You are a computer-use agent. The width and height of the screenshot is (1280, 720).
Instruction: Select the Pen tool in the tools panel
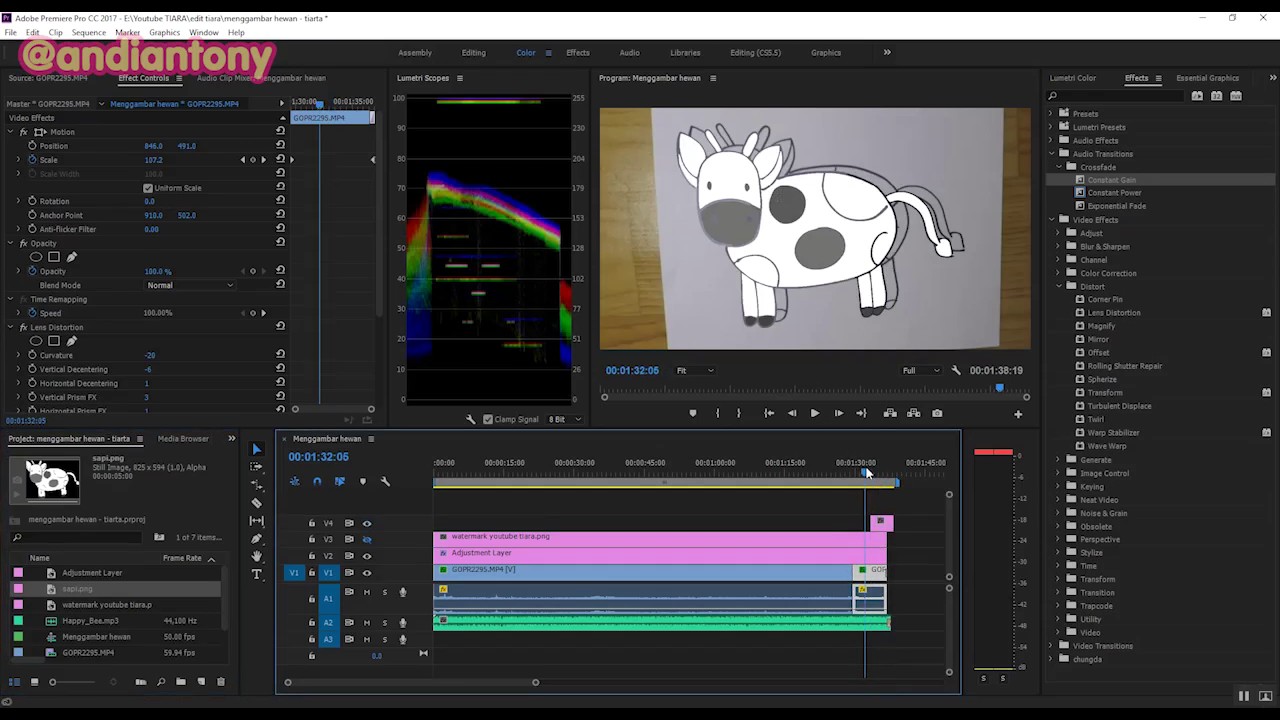click(x=256, y=539)
